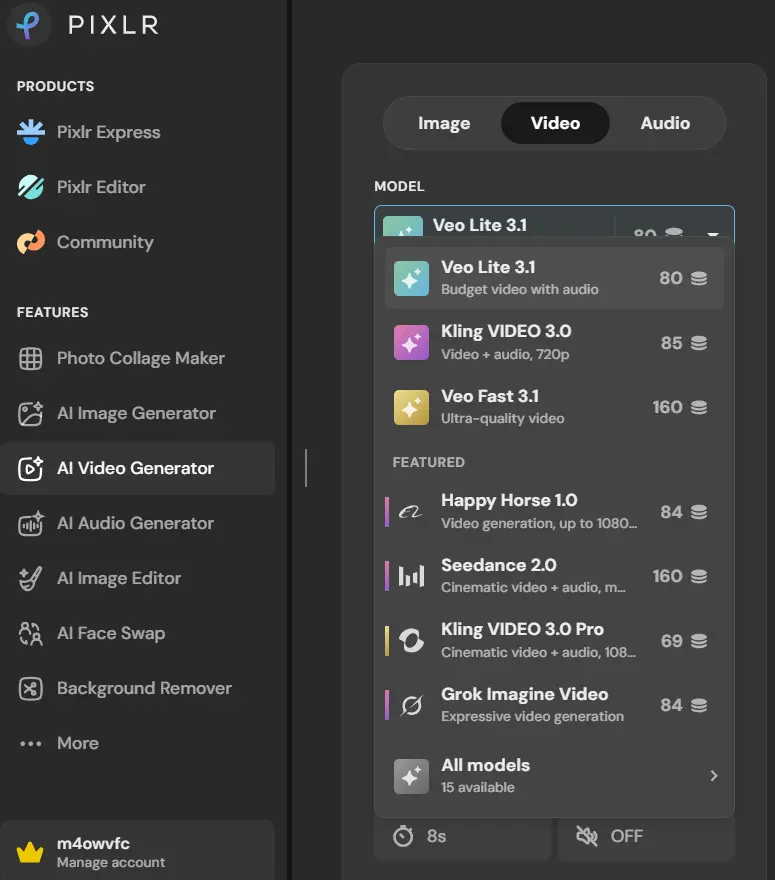The width and height of the screenshot is (775, 880).
Task: Select Happy Horse 1.0 featured model
Action: (x=554, y=512)
